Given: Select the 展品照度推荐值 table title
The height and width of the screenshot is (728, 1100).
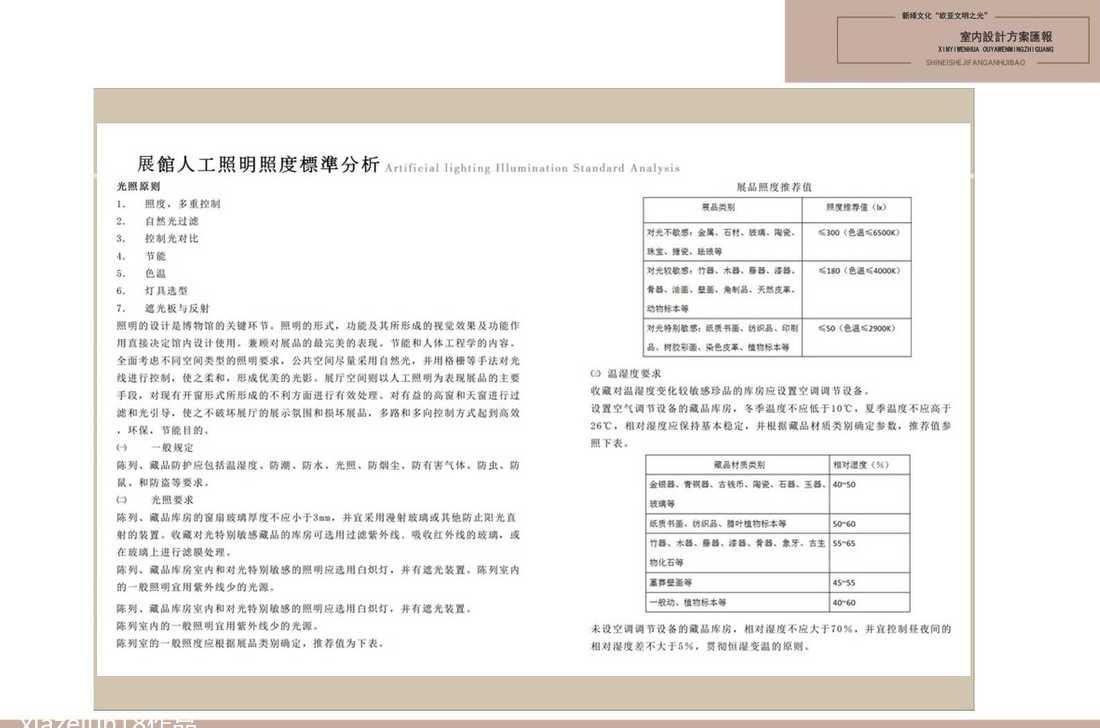Looking at the screenshot, I should [x=773, y=187].
